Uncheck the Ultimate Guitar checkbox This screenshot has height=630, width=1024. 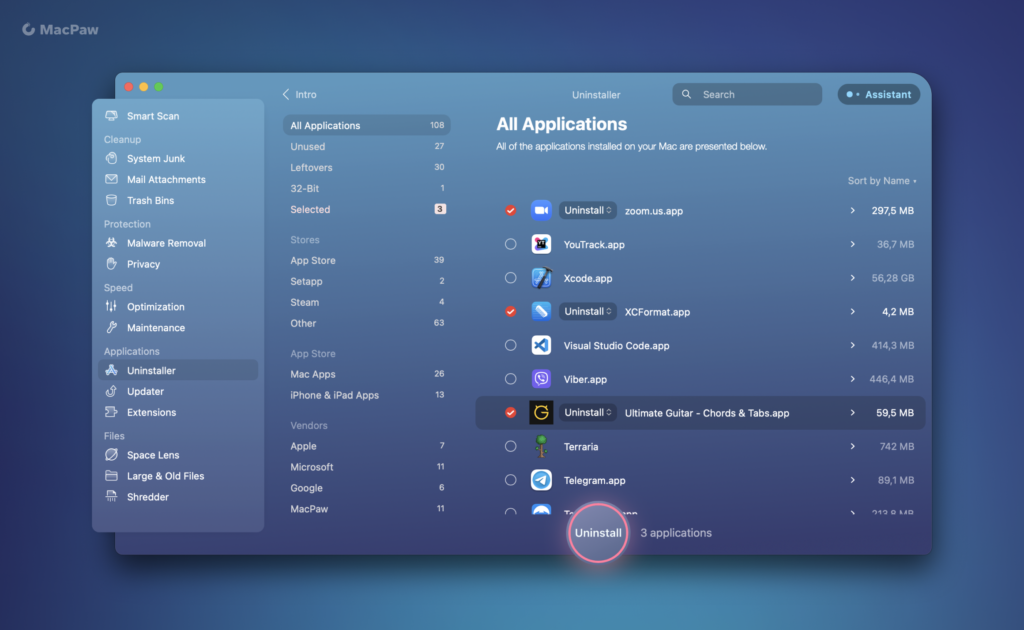click(x=511, y=413)
